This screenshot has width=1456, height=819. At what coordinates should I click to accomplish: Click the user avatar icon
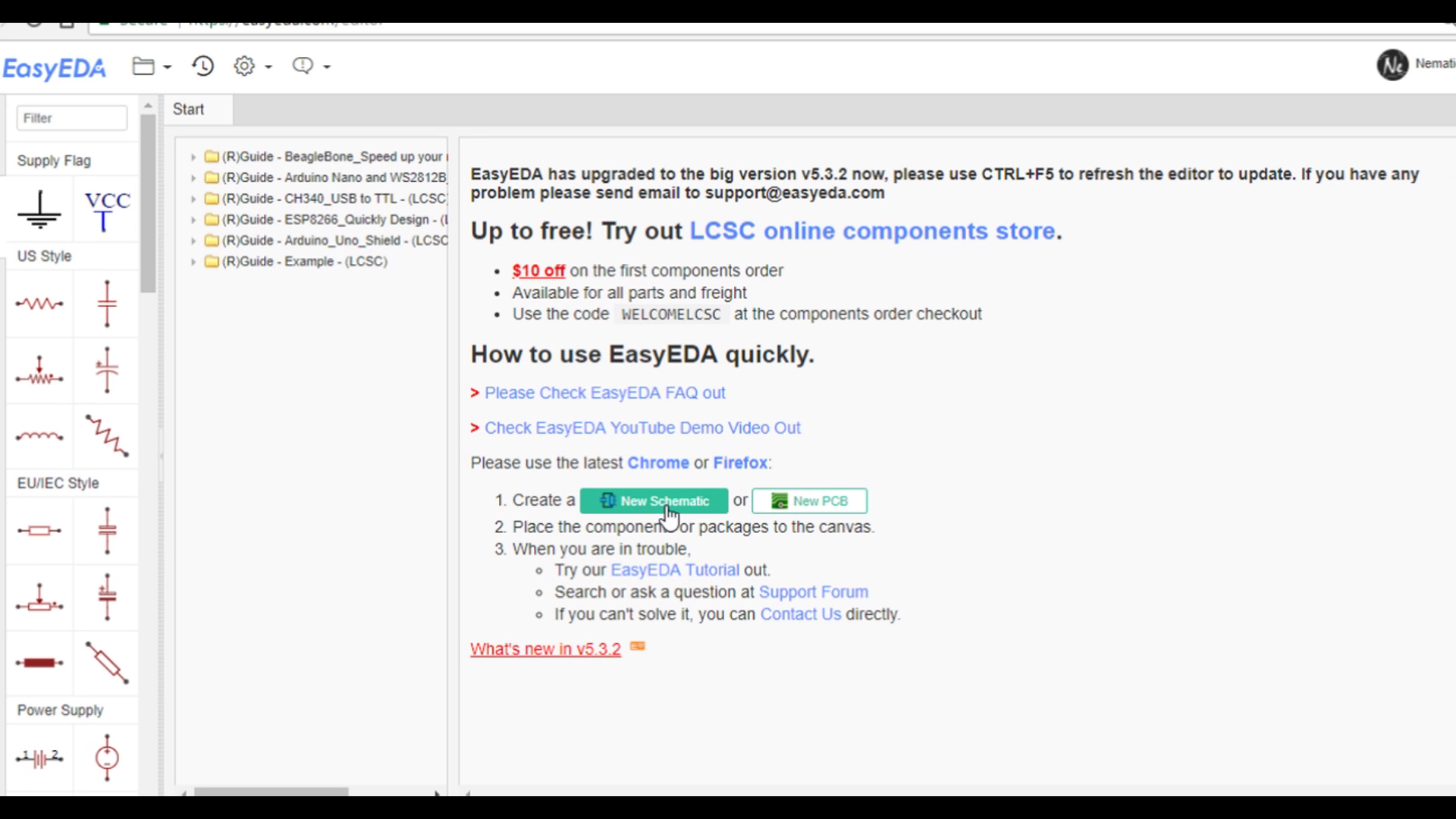click(1392, 65)
